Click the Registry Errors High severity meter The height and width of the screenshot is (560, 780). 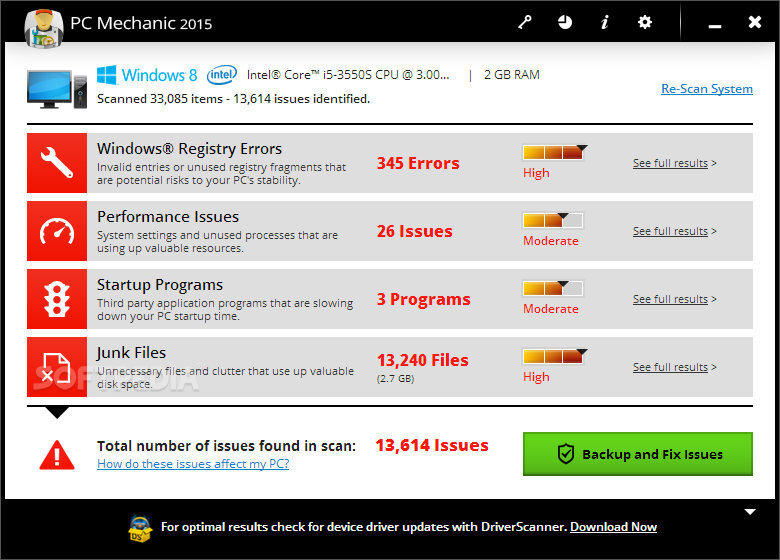[x=553, y=153]
